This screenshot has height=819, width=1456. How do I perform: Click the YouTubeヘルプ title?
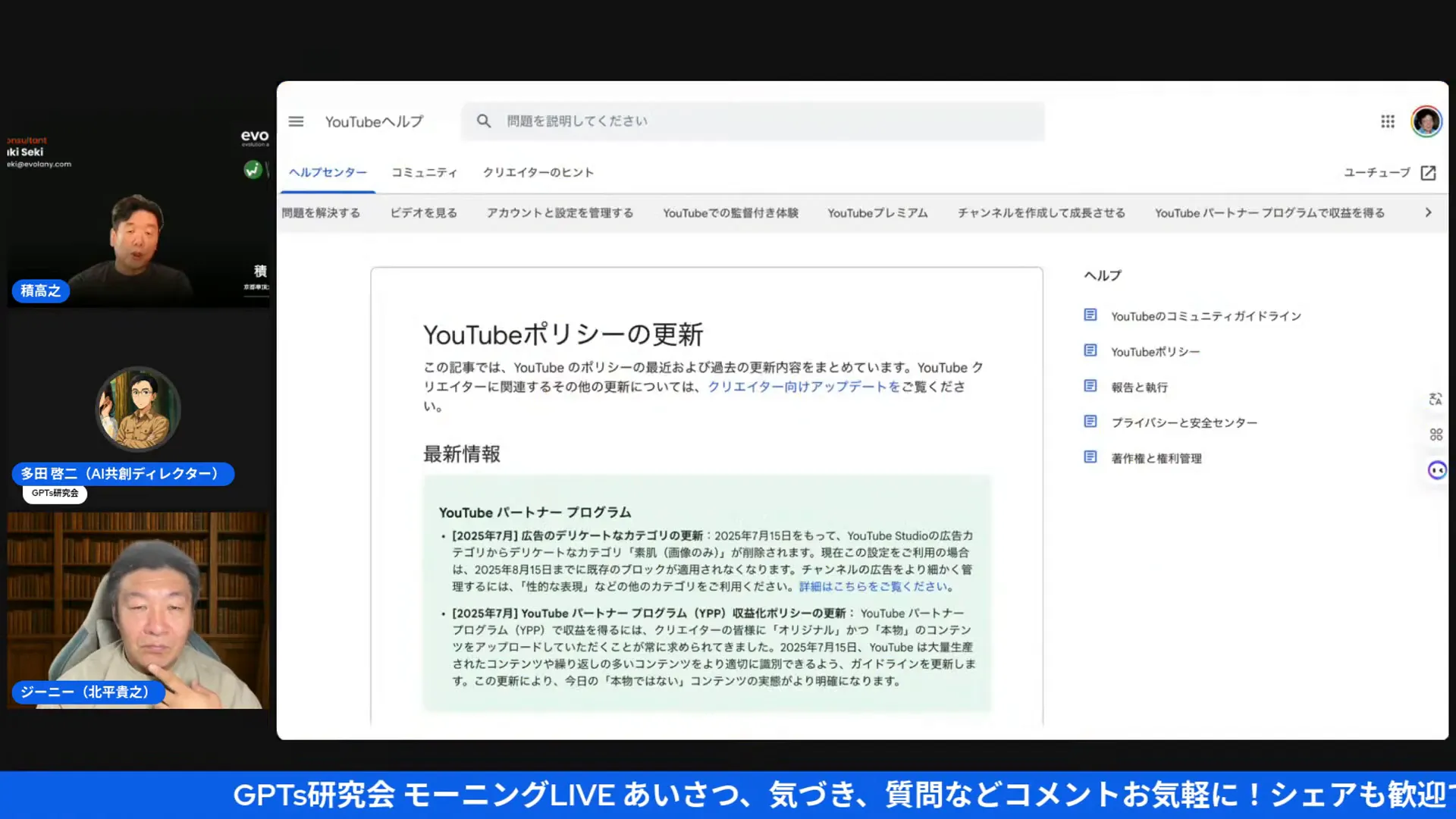374,122
